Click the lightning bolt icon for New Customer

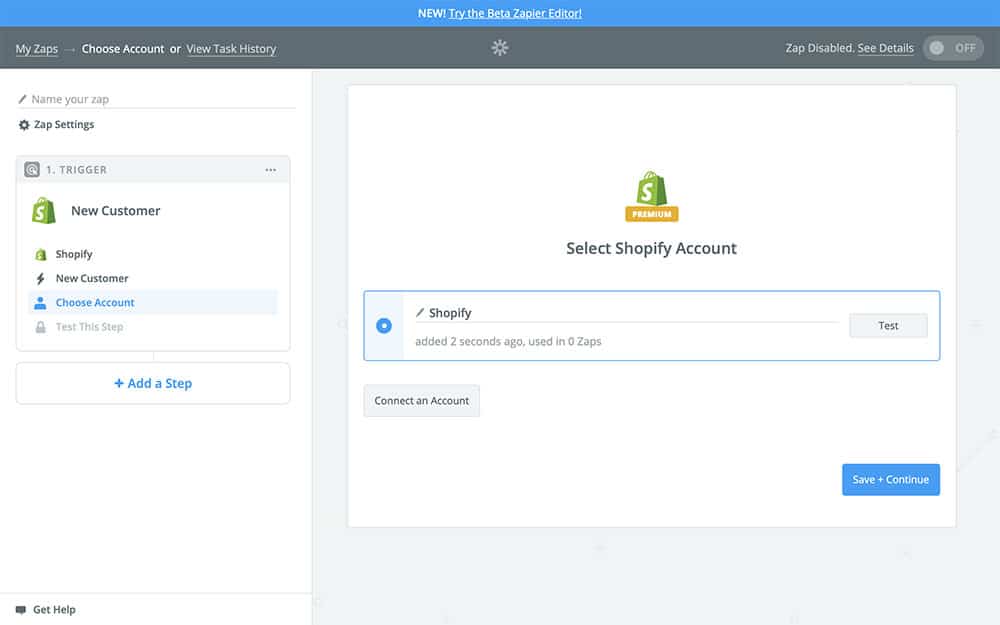coord(40,279)
